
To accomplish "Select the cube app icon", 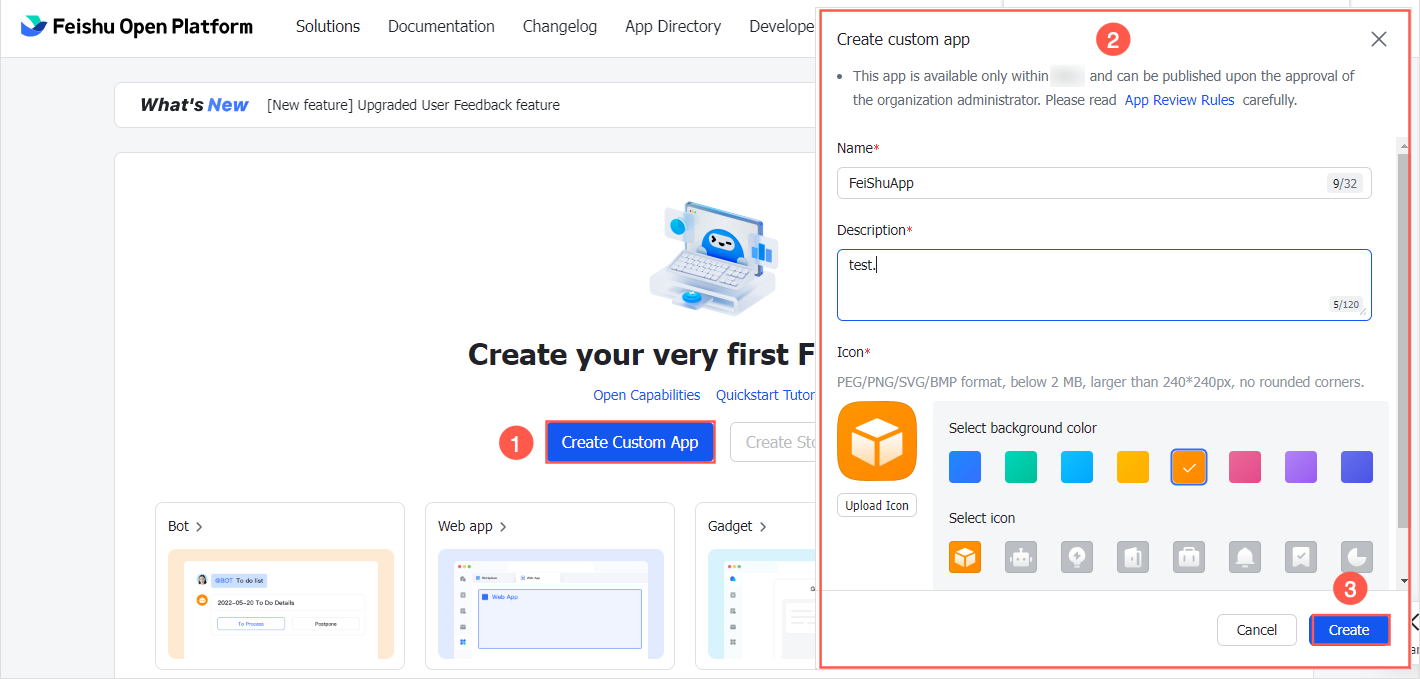I will (x=965, y=557).
